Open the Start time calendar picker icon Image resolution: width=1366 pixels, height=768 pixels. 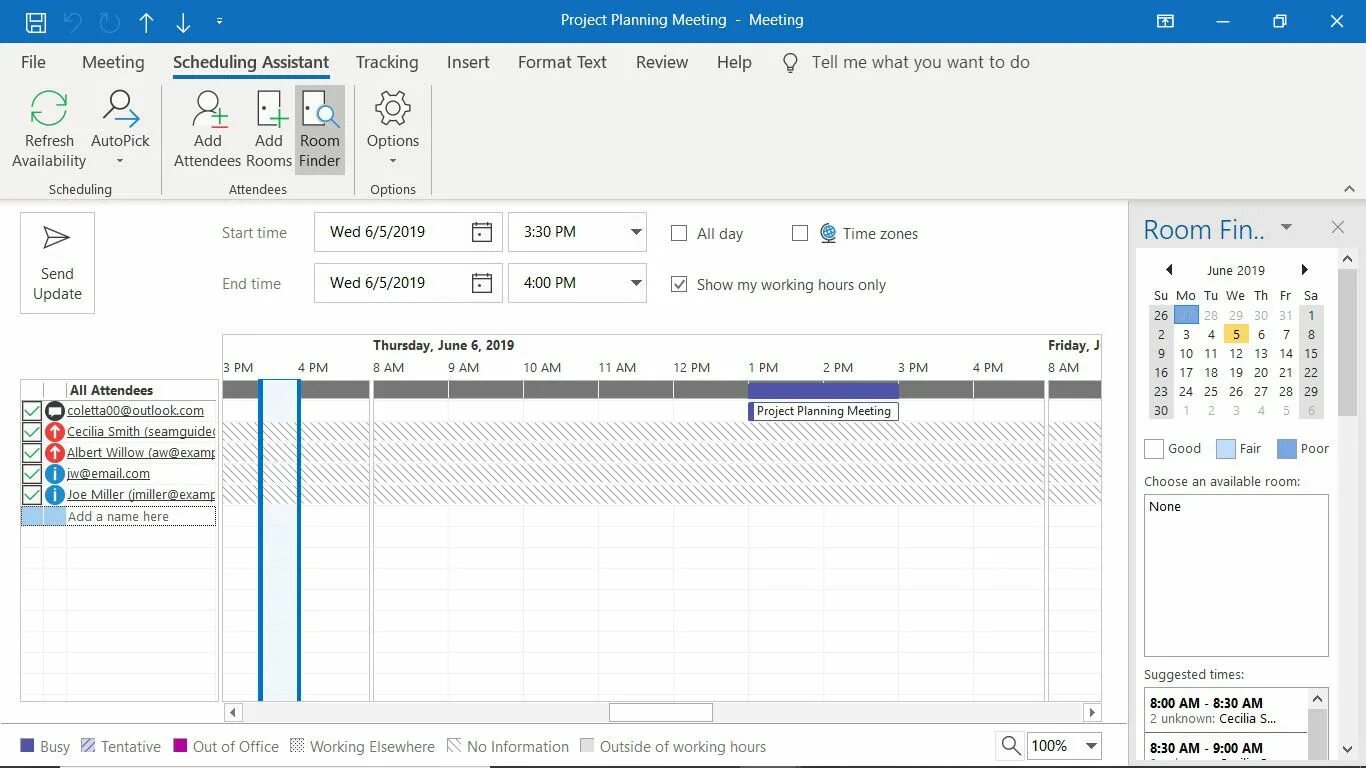(482, 232)
